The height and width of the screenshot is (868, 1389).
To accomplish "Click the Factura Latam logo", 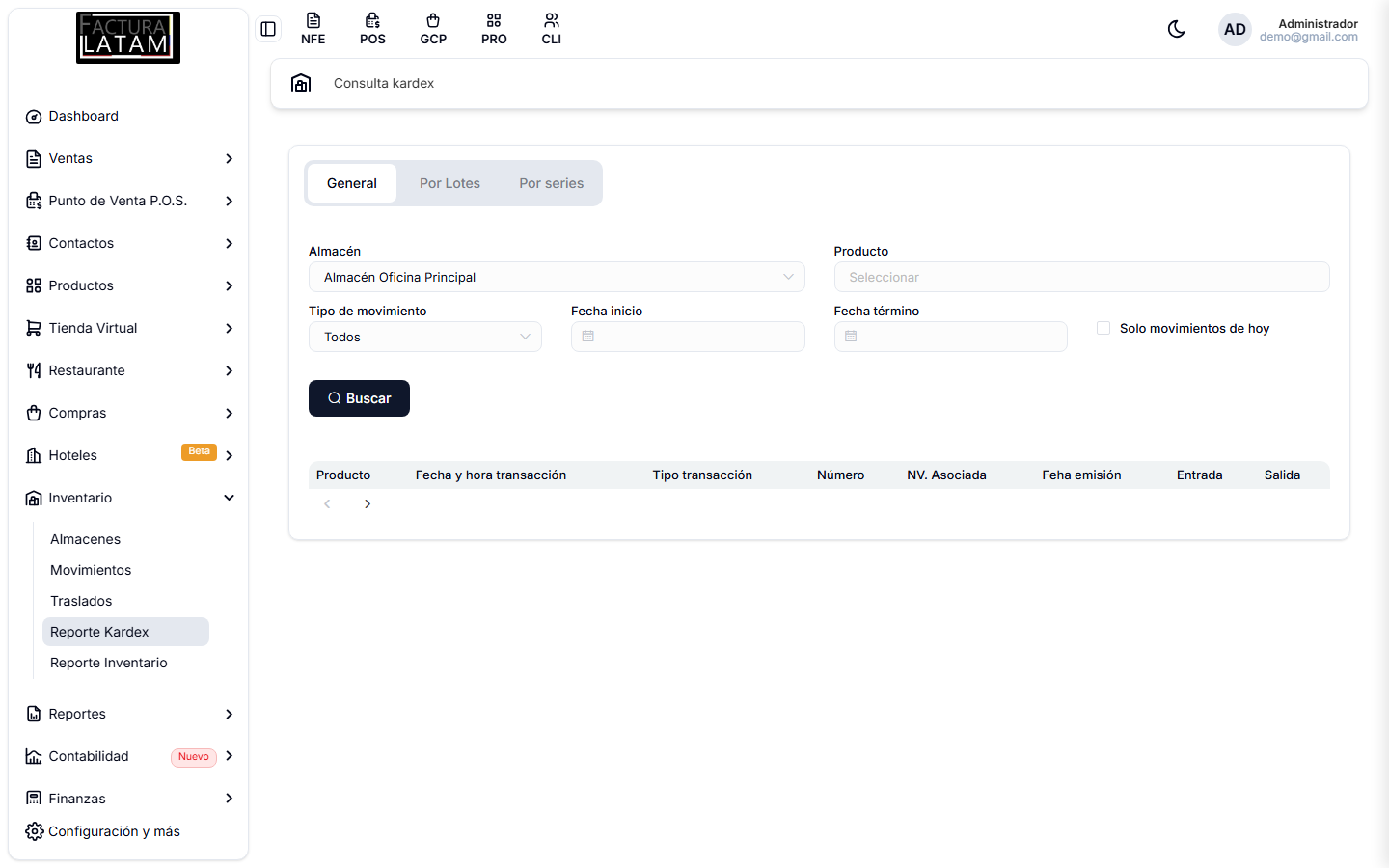I will click(128, 38).
